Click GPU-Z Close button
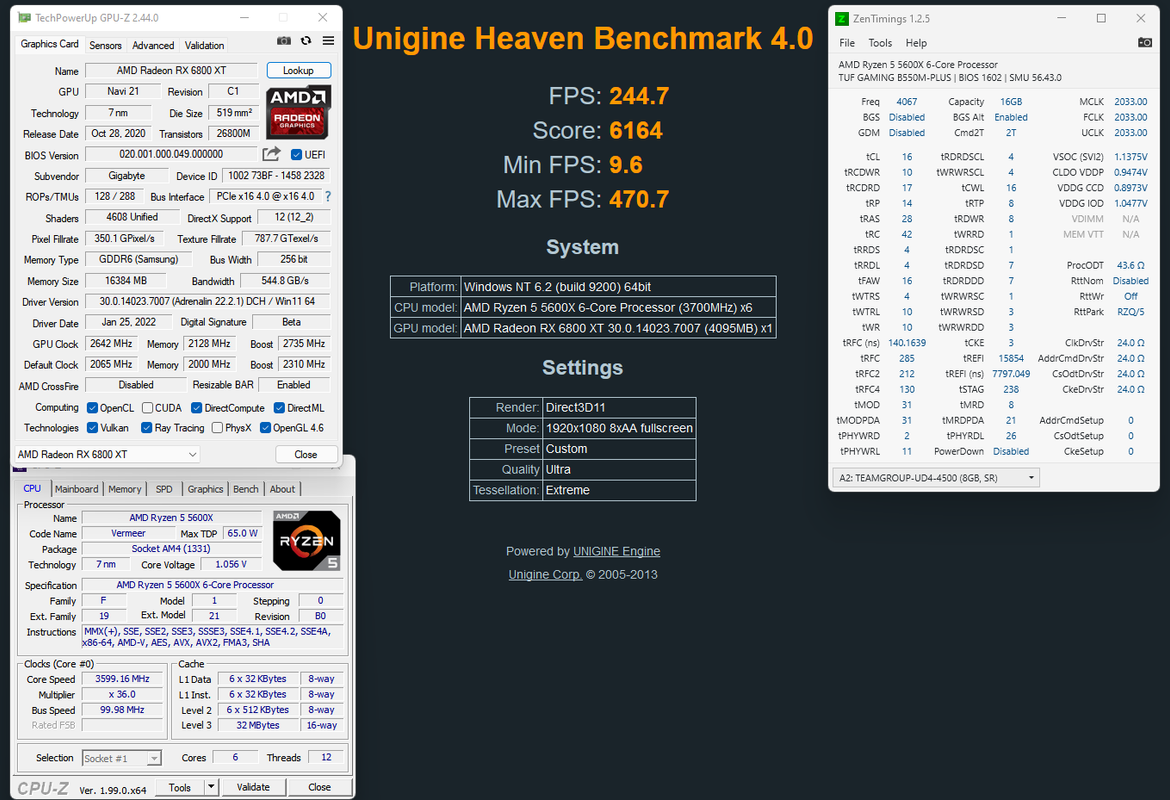The width and height of the screenshot is (1170, 800). tap(306, 454)
